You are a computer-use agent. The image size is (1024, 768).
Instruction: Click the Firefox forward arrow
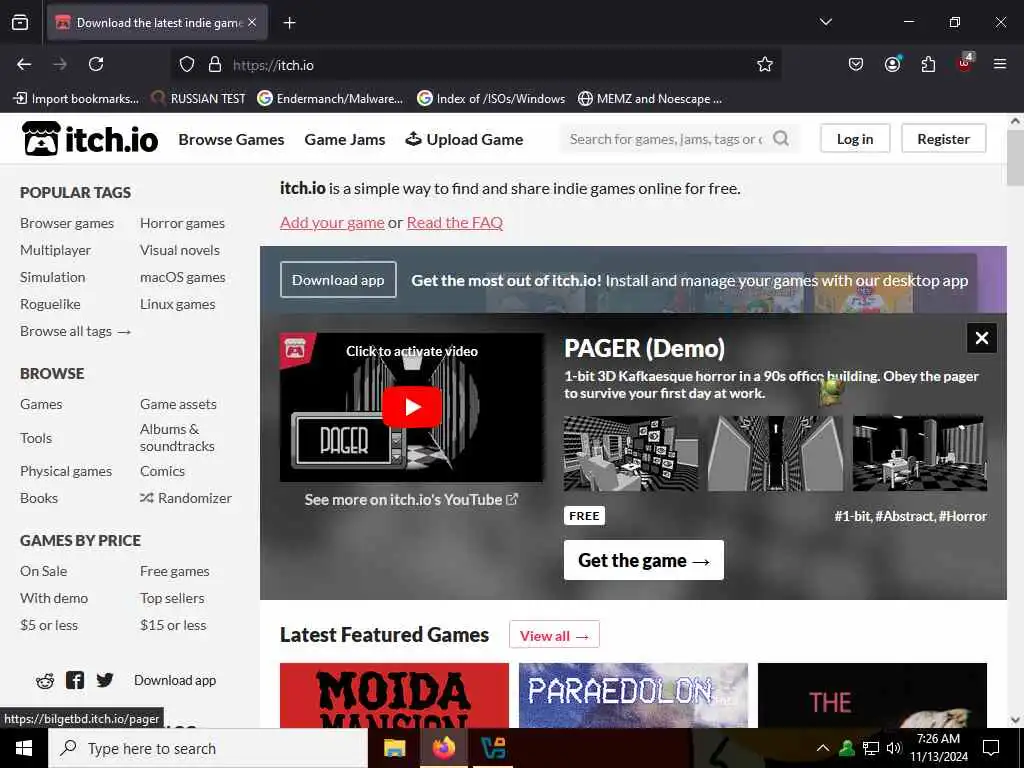click(60, 64)
